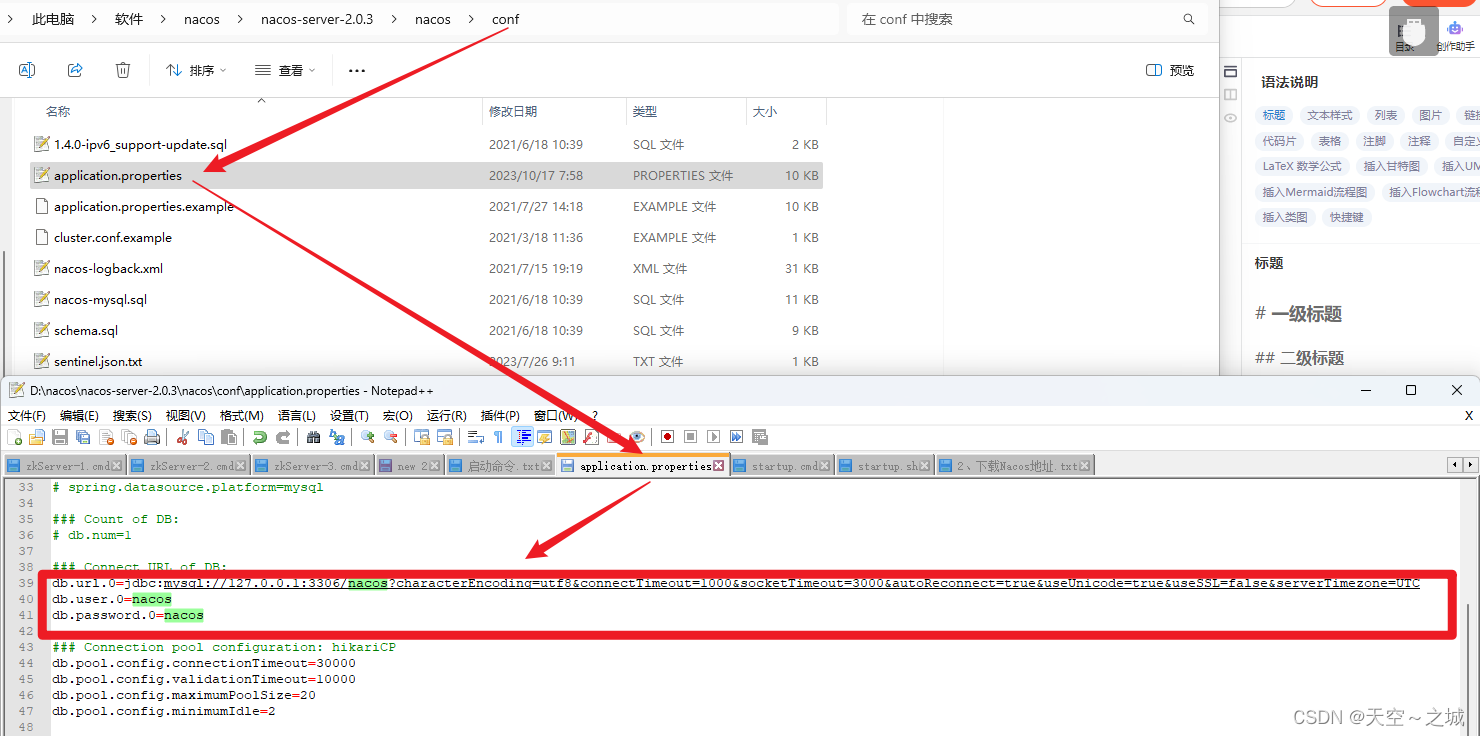Screen dimensions: 1480x736
Task: Click the LaTeX 数学公式 pill button
Action: click(1302, 166)
